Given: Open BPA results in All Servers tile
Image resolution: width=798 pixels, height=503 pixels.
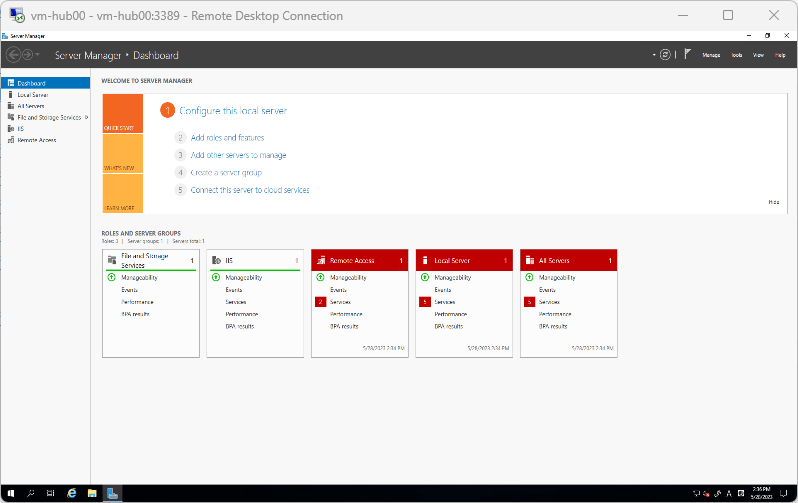Looking at the screenshot, I should 553,326.
